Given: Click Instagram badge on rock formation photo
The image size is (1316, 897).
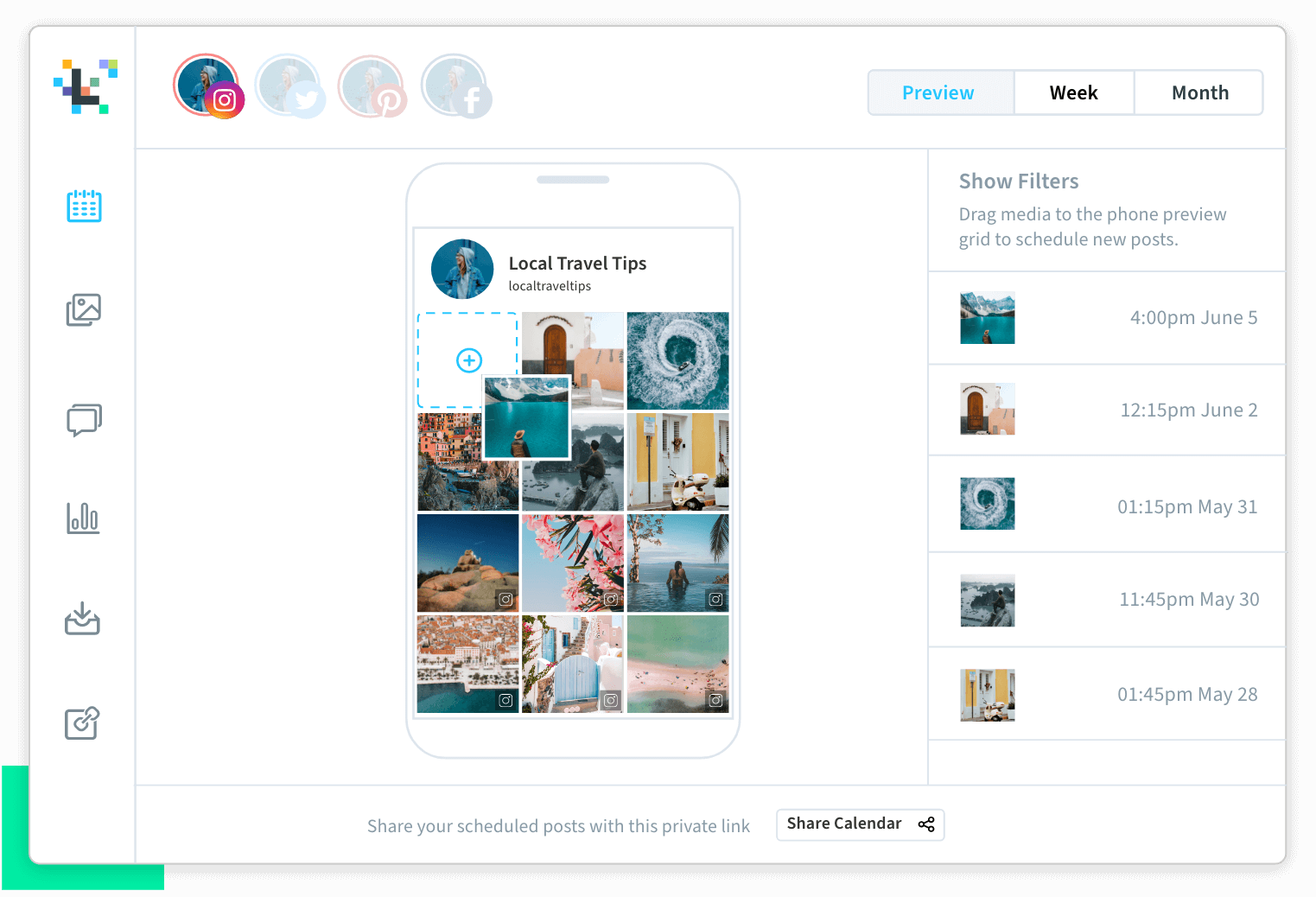Looking at the screenshot, I should tap(506, 599).
